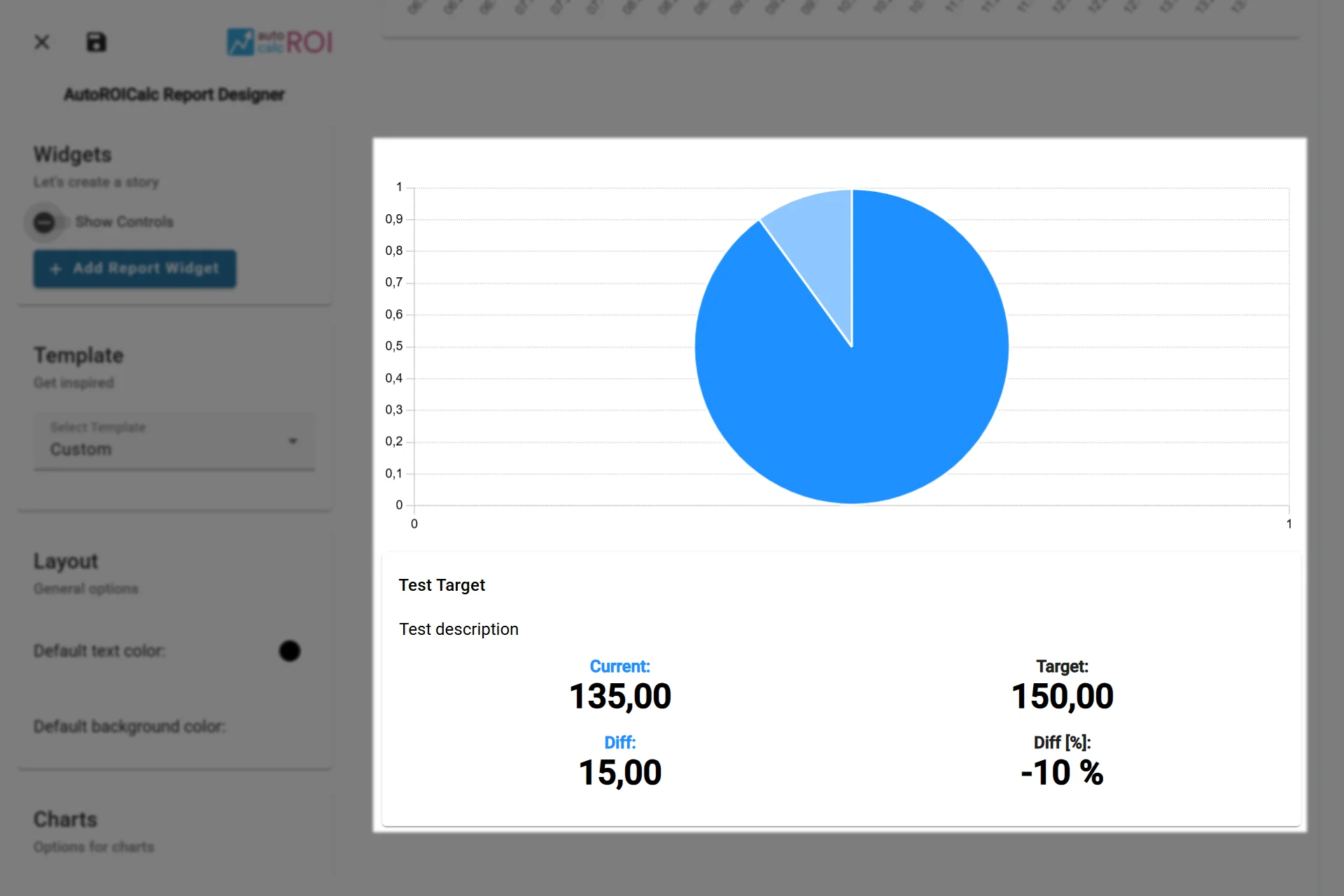
Task: Click the Default text color label
Action: click(99, 651)
